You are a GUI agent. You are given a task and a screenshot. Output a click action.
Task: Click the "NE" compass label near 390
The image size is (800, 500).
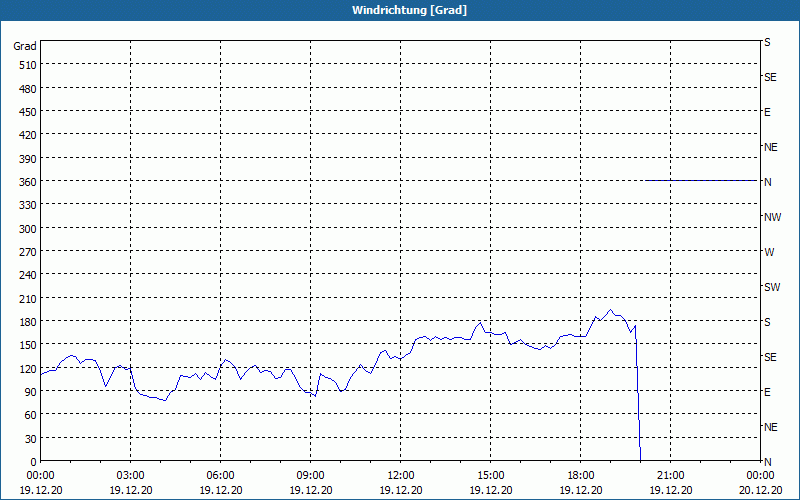pyautogui.click(x=770, y=147)
